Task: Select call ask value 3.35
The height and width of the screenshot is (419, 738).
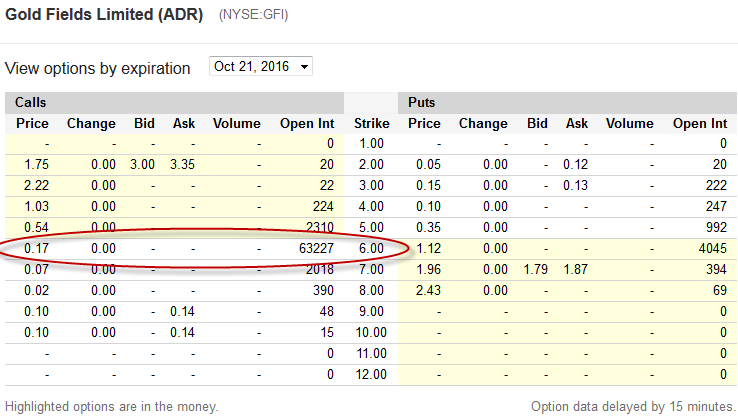Action: point(182,164)
